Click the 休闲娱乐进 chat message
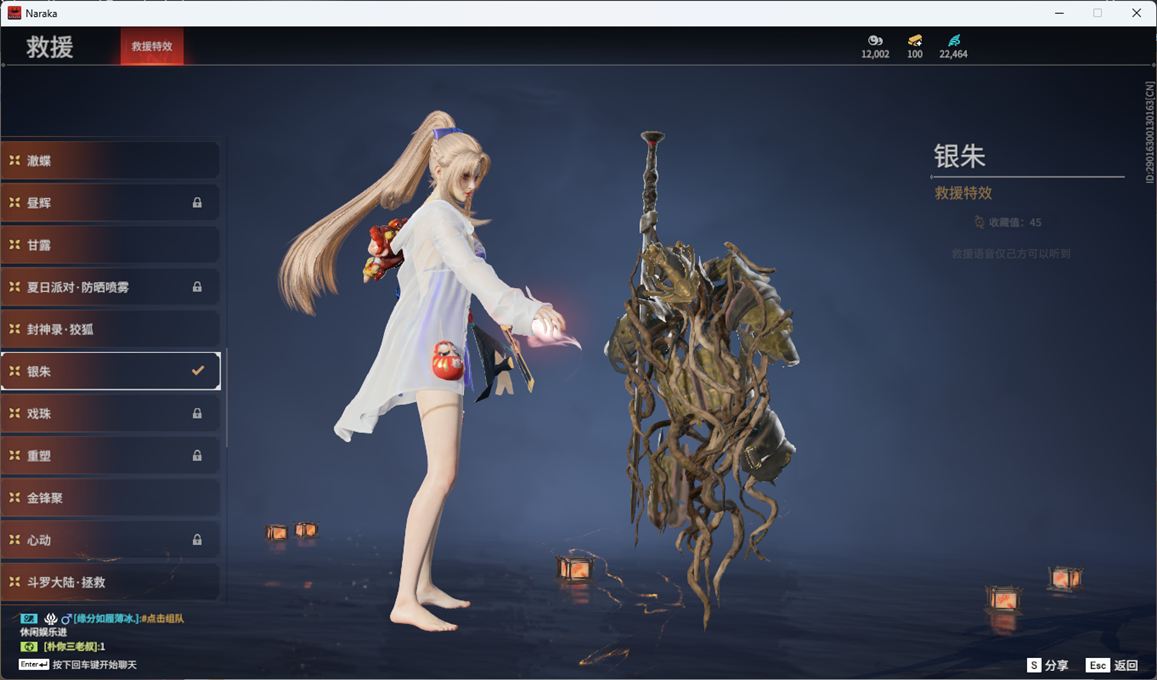The height and width of the screenshot is (680, 1157). pyautogui.click(x=44, y=632)
